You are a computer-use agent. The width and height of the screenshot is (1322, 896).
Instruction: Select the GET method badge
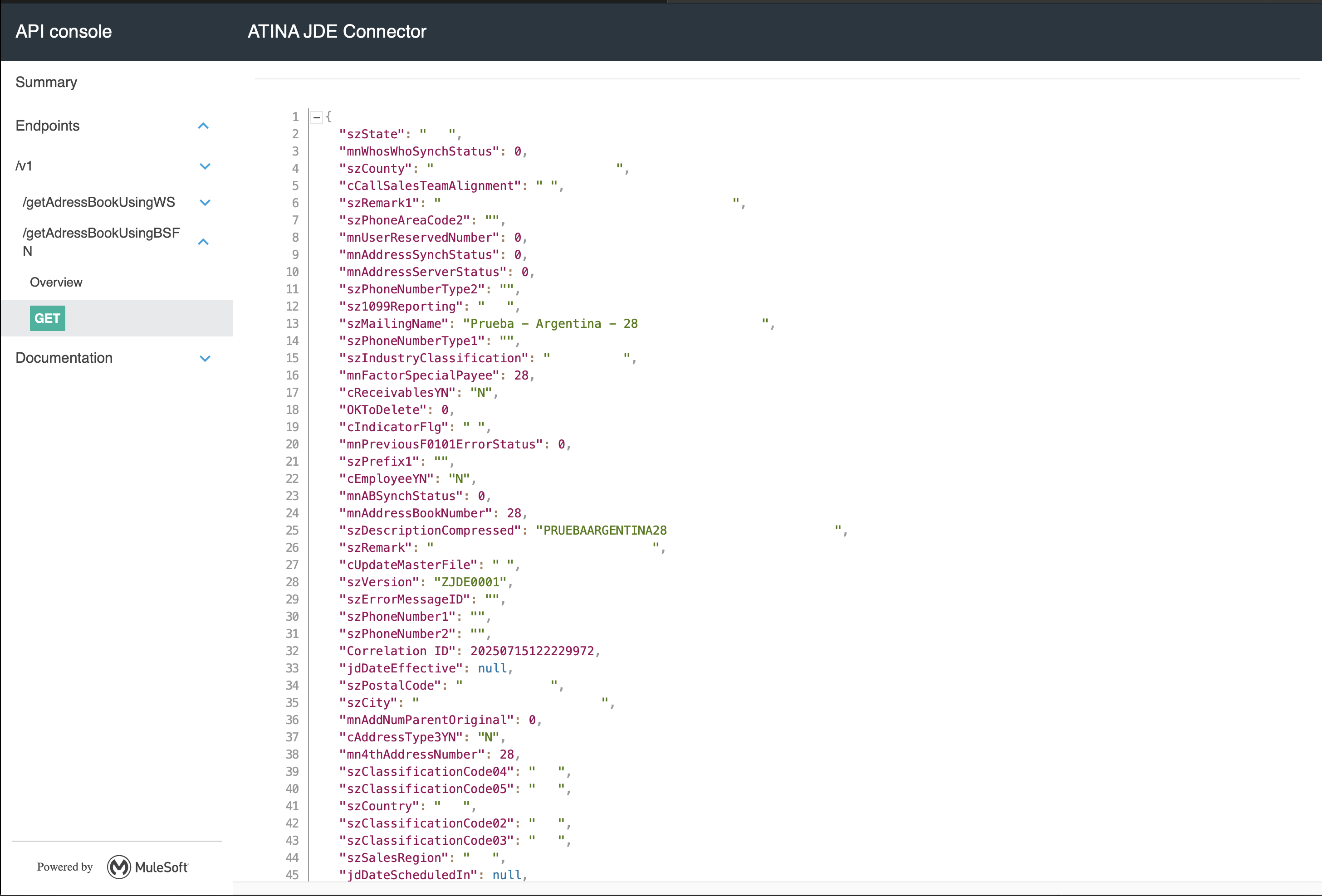[x=47, y=318]
